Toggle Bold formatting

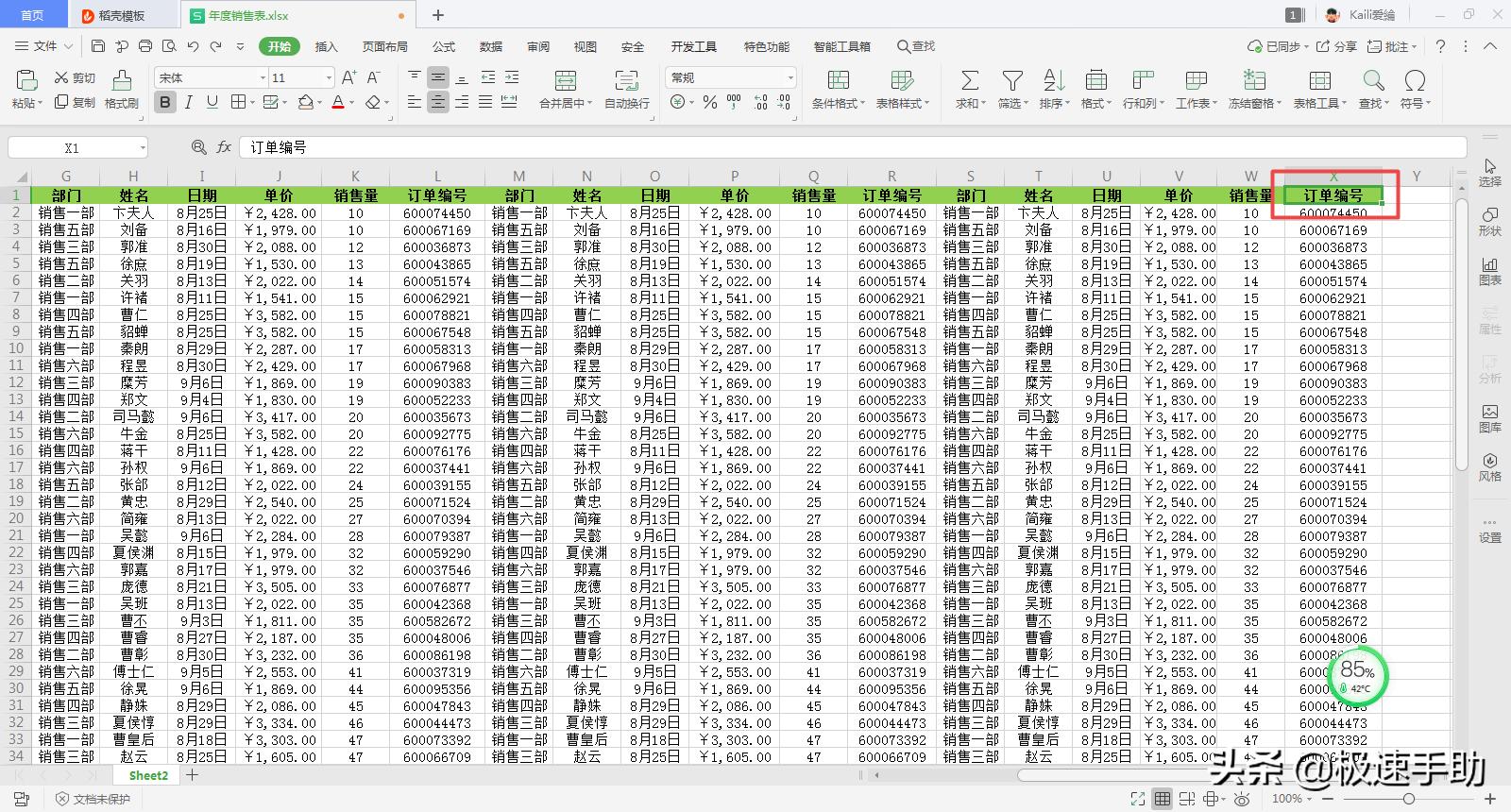(x=165, y=102)
